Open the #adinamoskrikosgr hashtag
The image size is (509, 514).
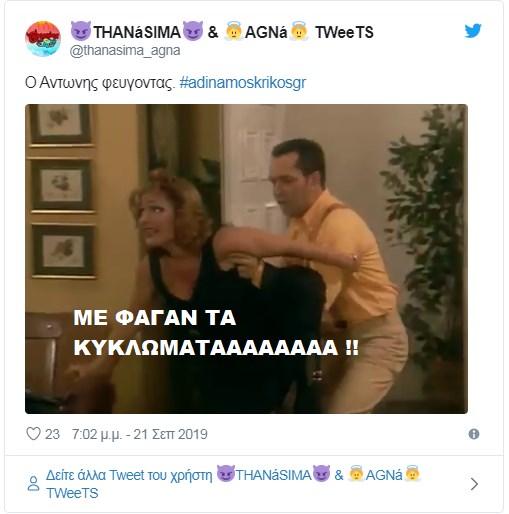[243, 83]
